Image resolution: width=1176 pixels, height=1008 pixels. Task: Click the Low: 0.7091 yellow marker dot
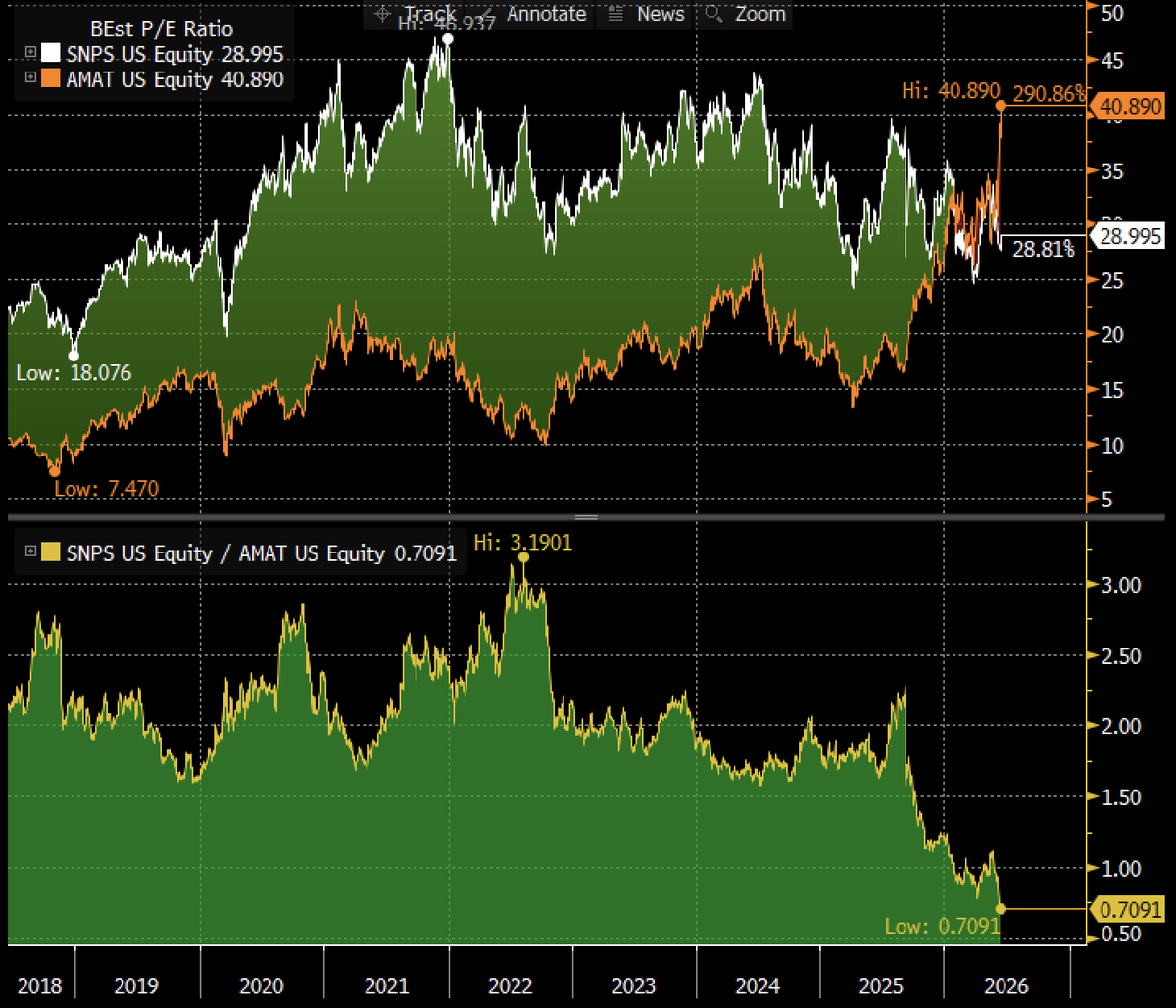point(1000,909)
